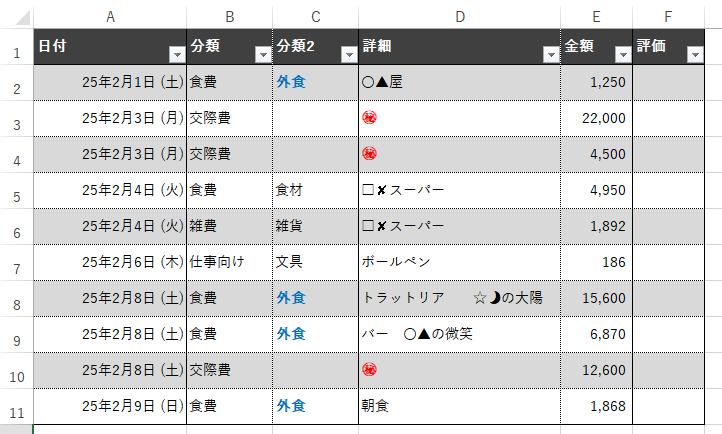This screenshot has width=722, height=434.
Task: Select column A header
Action: tap(110, 16)
